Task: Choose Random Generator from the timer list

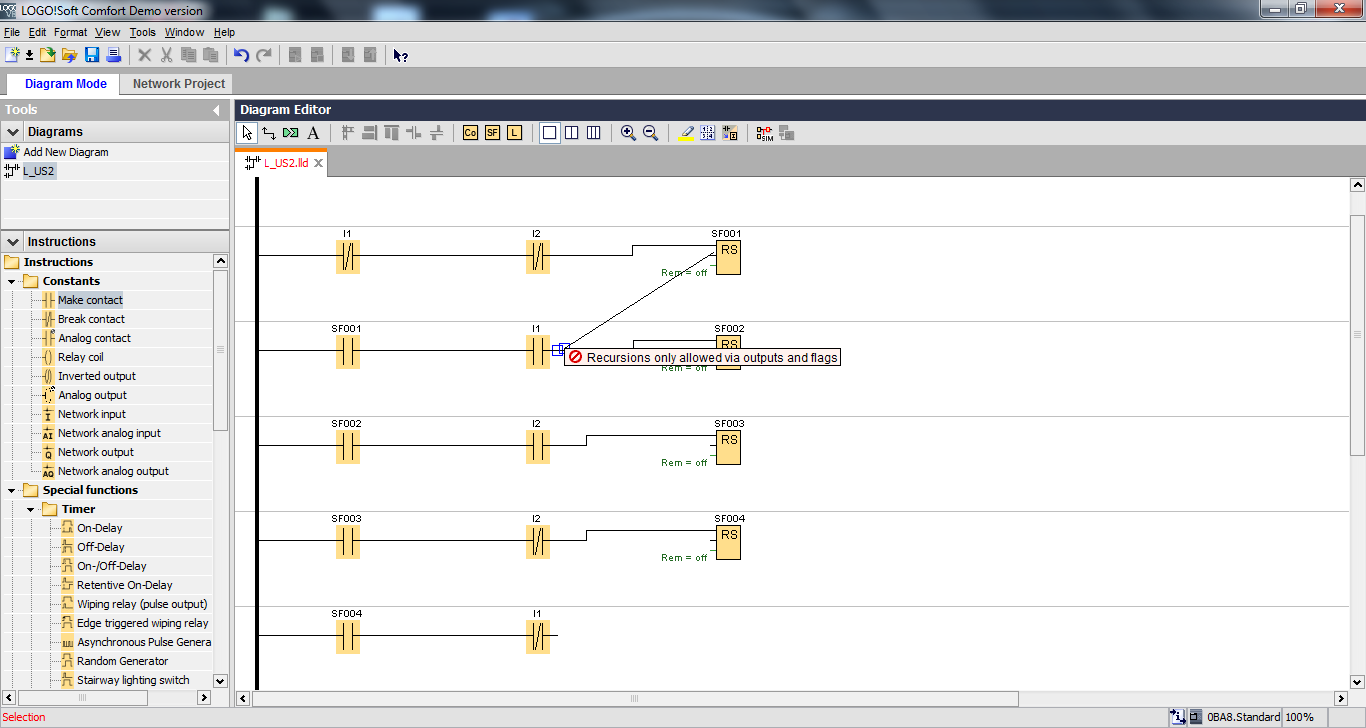Action: 122,661
